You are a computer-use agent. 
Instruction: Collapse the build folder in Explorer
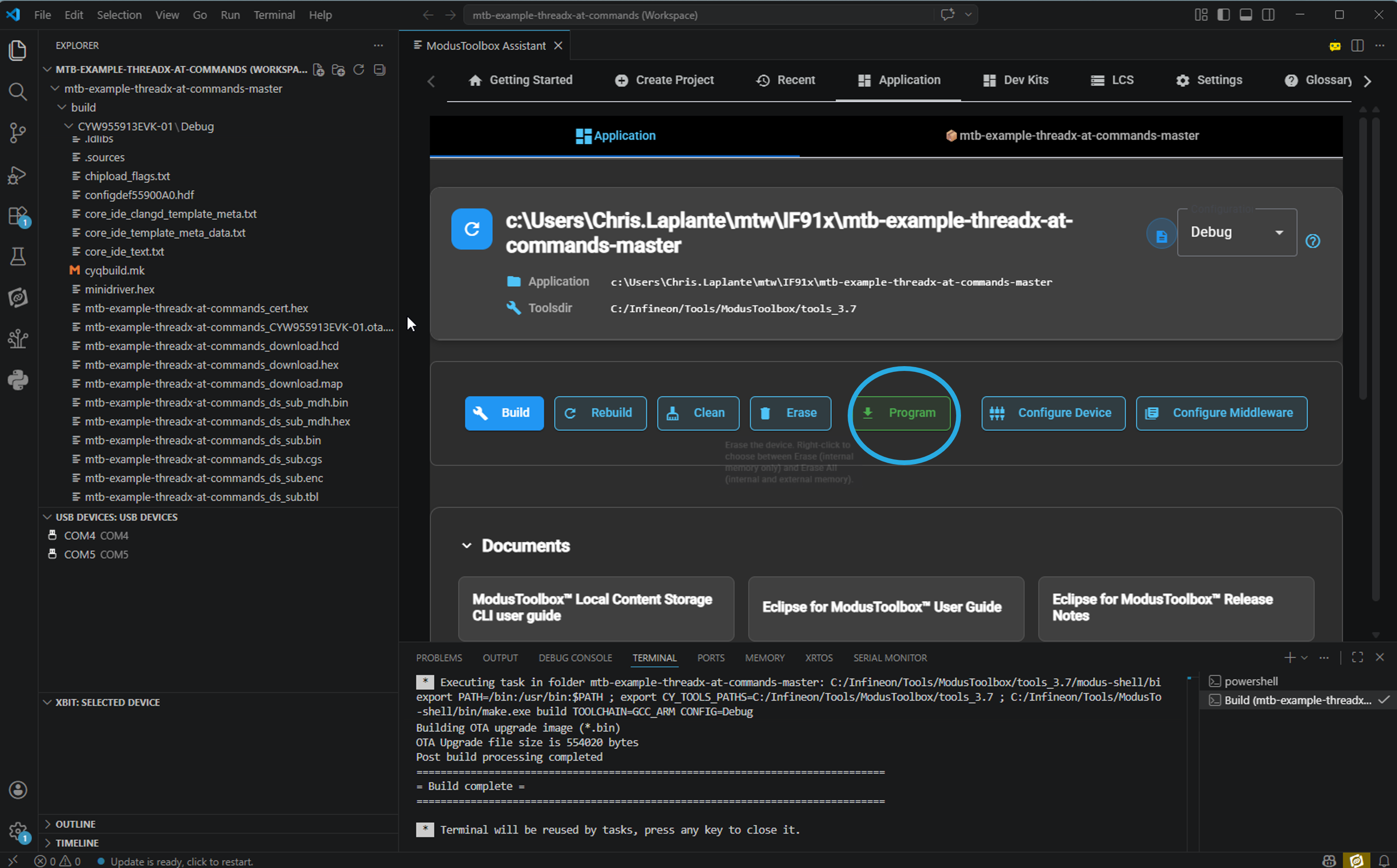click(62, 108)
